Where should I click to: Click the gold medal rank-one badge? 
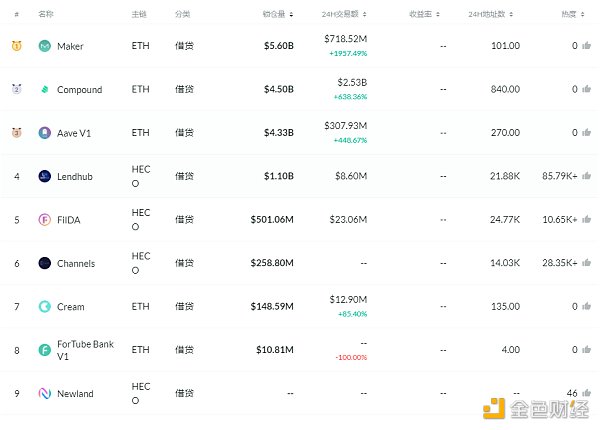tap(16, 46)
